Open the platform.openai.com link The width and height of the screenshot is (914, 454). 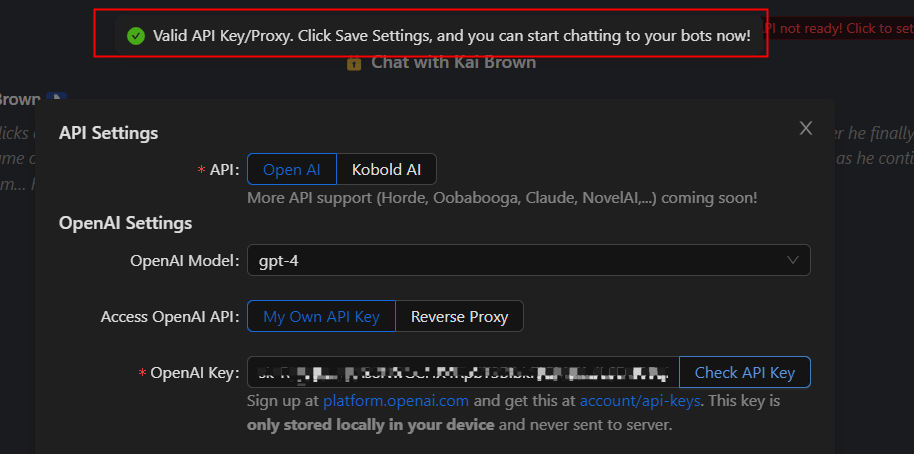click(x=395, y=401)
